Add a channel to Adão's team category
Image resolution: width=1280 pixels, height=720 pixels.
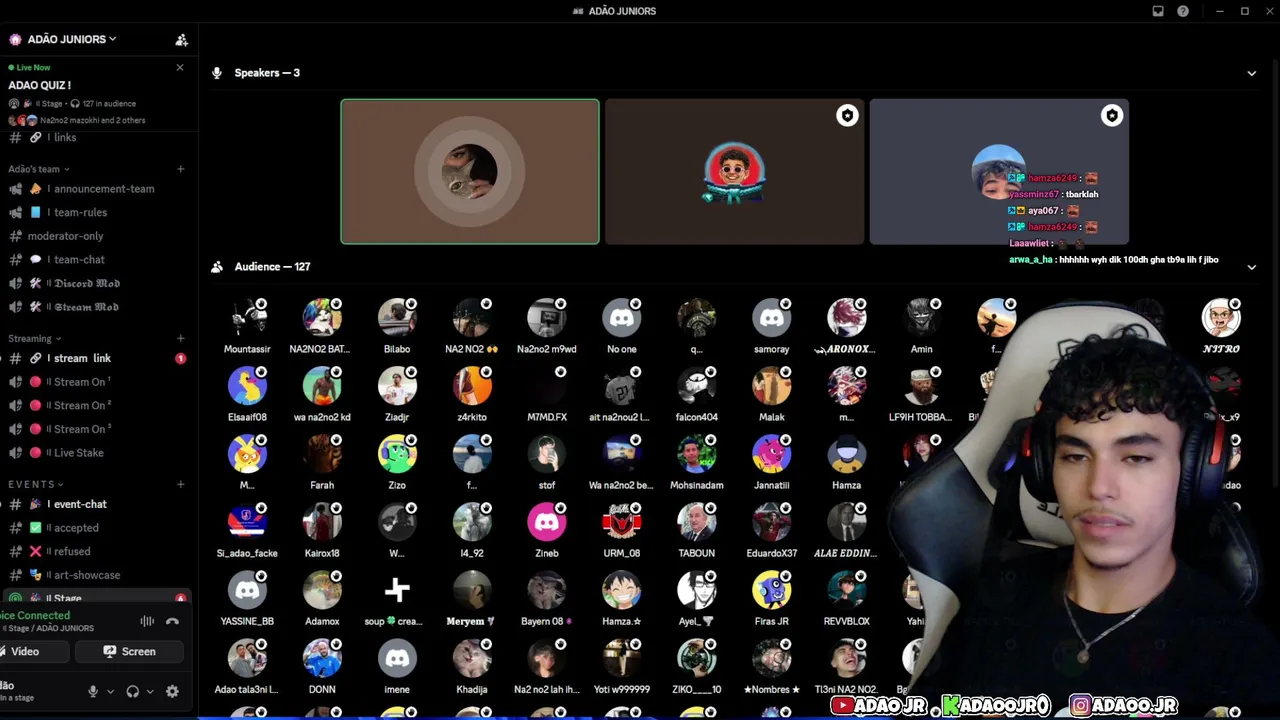[x=181, y=169]
